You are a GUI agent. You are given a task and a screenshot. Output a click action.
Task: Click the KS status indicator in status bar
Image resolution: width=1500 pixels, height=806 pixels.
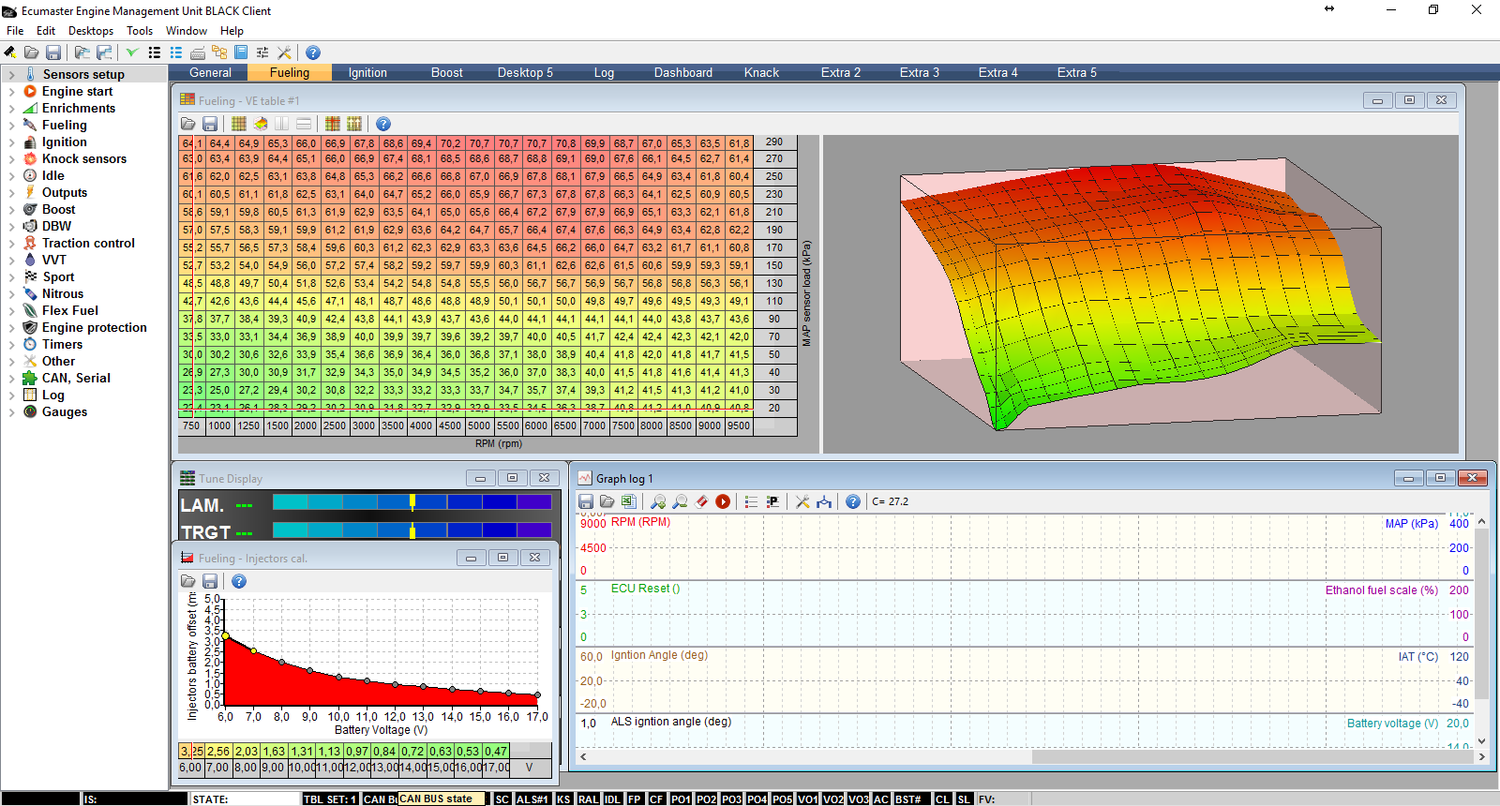(564, 799)
